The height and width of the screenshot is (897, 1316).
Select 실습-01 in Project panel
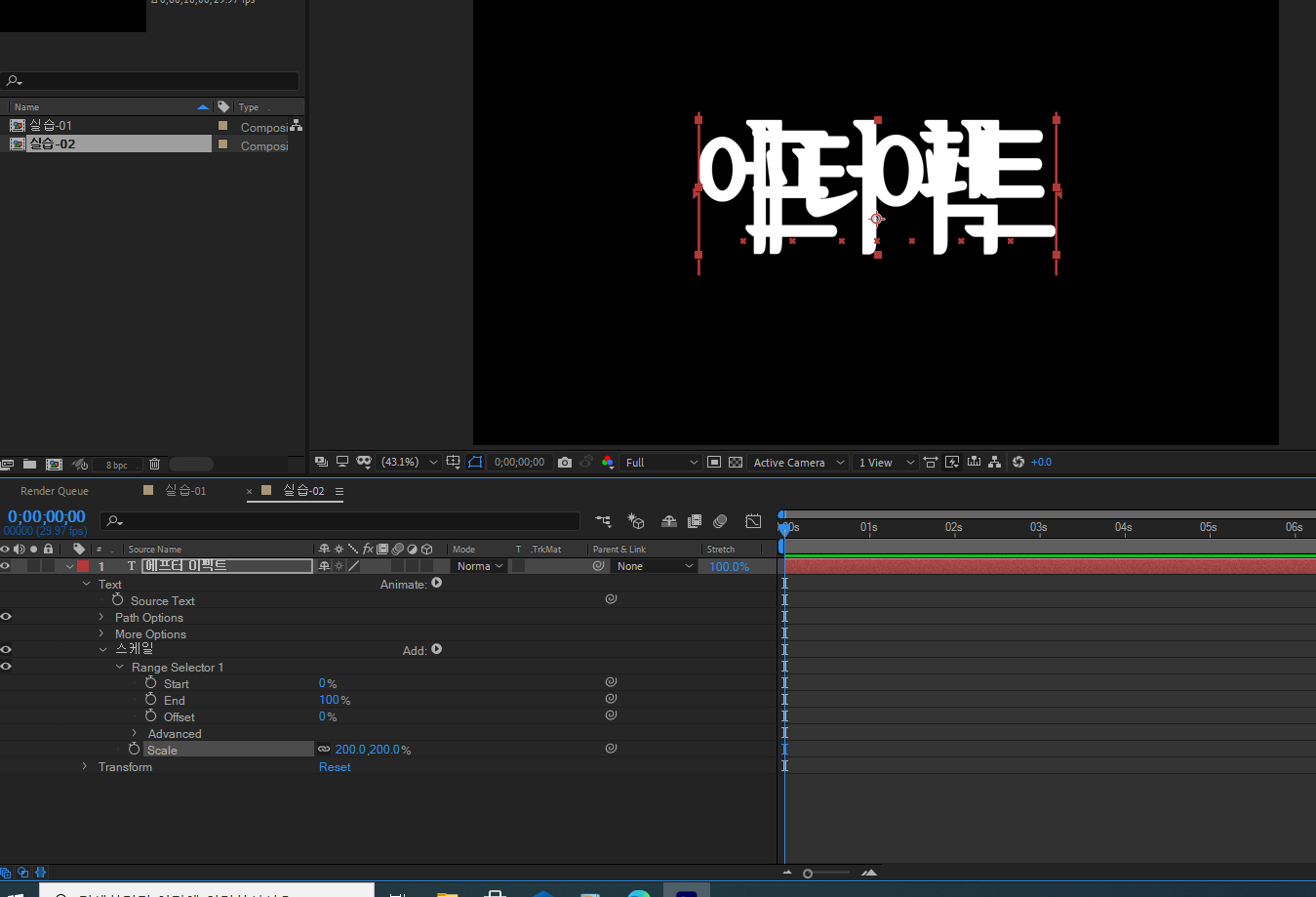point(51,125)
